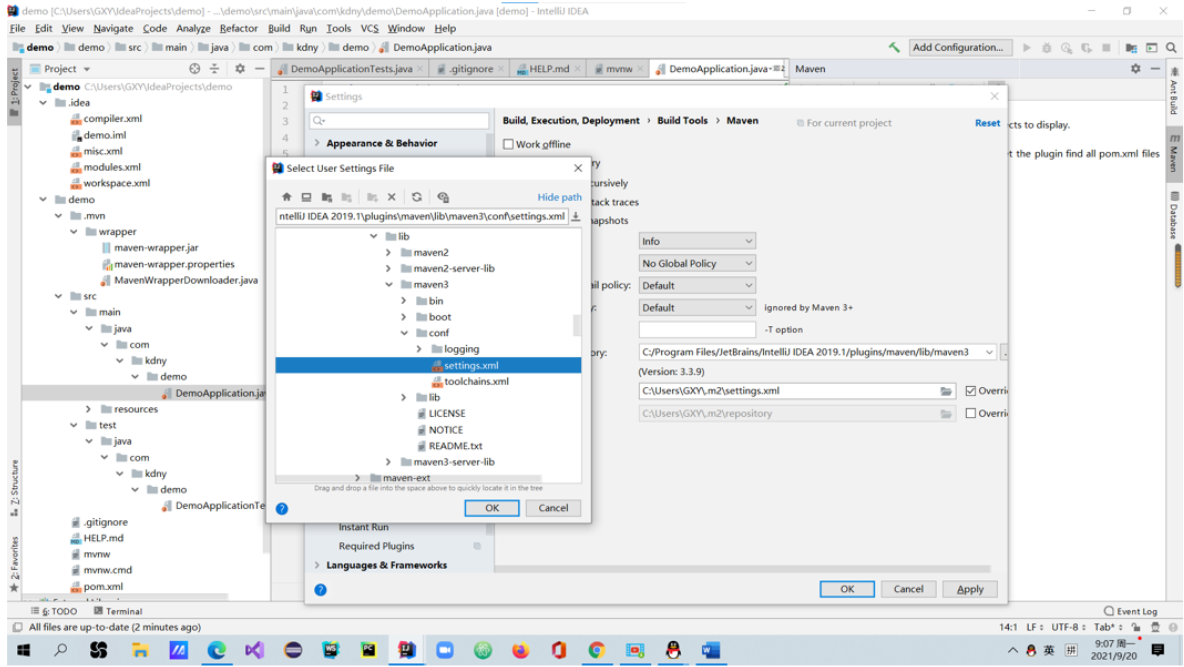The image size is (1184, 667).
Task: Open the Info output level dropdown
Action: 697,241
